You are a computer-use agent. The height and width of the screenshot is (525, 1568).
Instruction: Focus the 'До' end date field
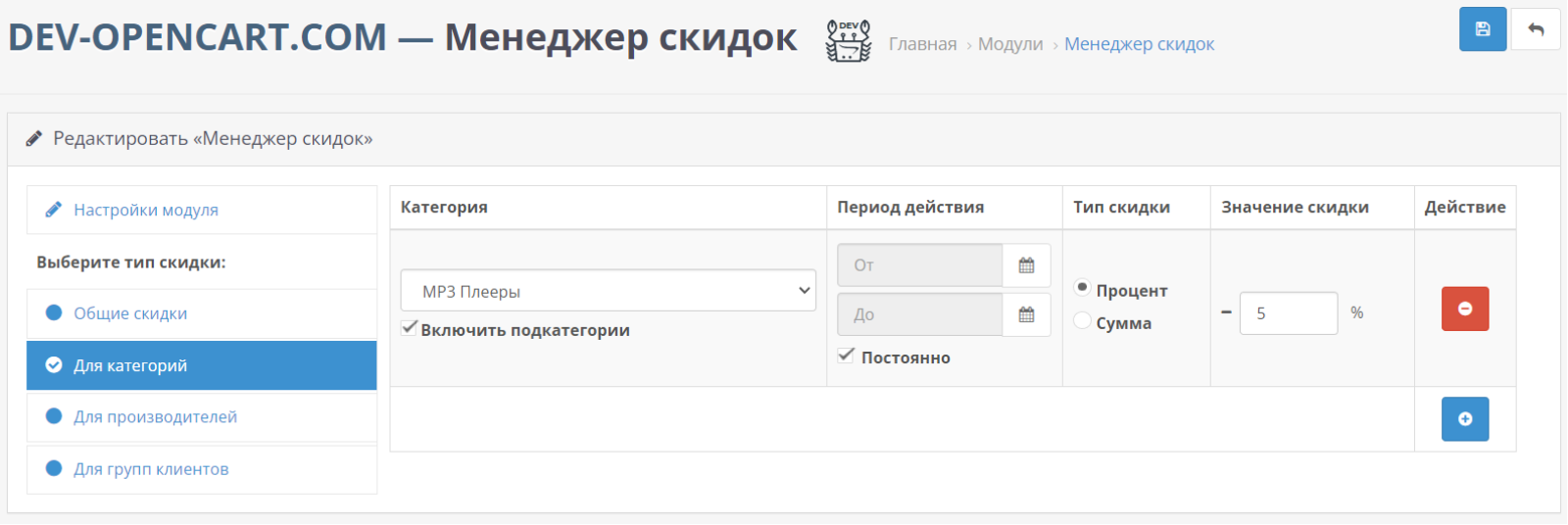coord(920,314)
